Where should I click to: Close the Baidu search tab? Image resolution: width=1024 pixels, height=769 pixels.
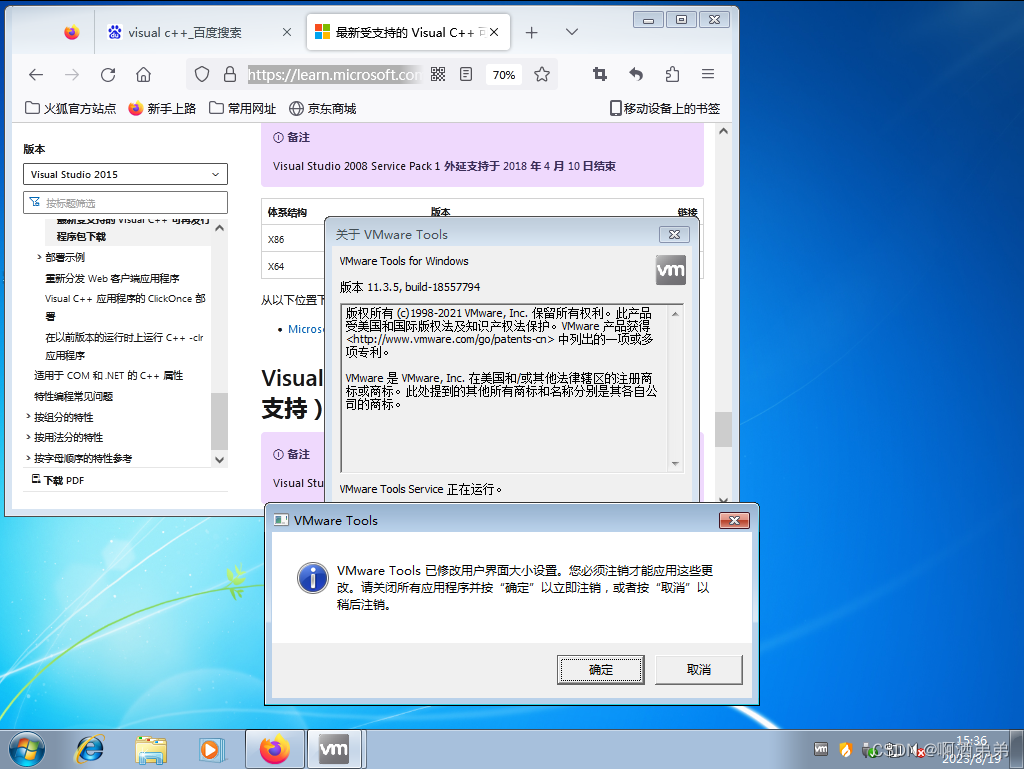(x=287, y=32)
